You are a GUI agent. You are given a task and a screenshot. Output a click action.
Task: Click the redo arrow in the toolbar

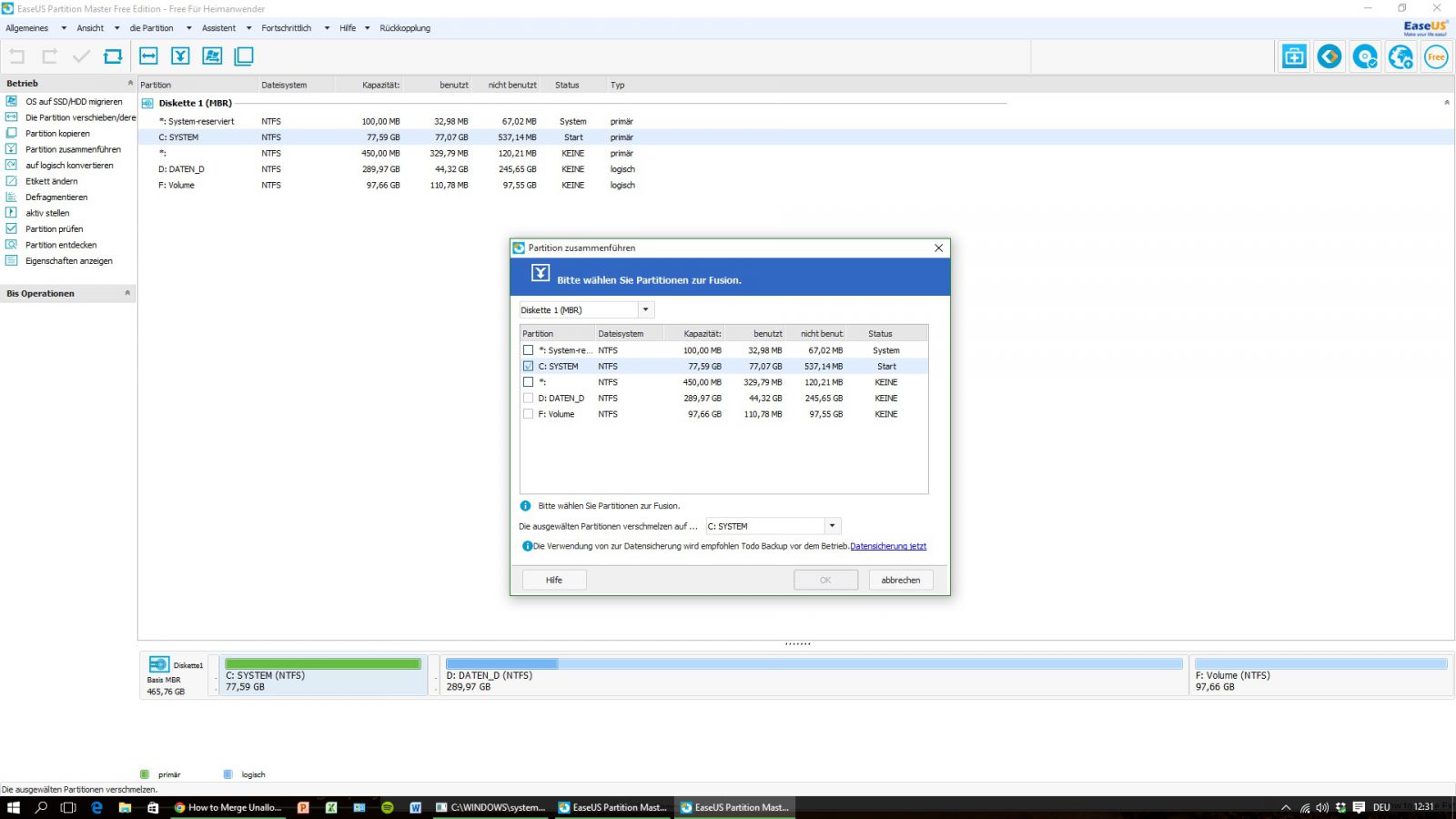point(50,56)
